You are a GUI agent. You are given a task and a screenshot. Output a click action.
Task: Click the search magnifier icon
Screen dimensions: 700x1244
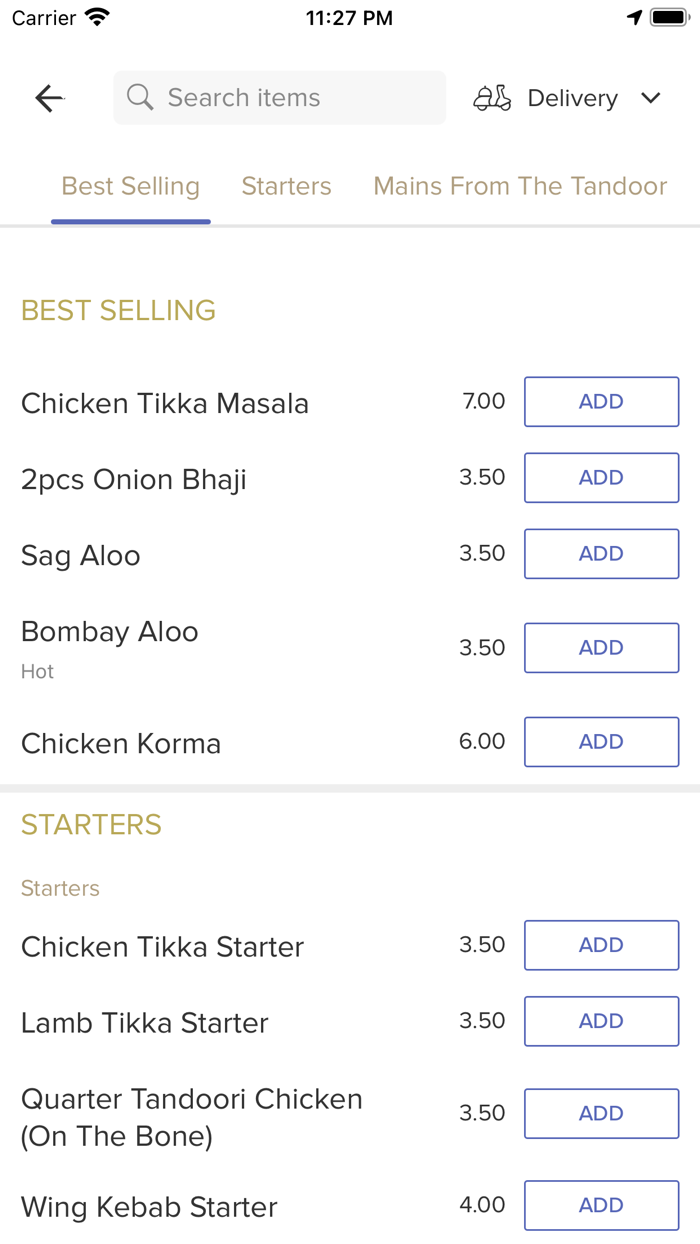pyautogui.click(x=141, y=98)
